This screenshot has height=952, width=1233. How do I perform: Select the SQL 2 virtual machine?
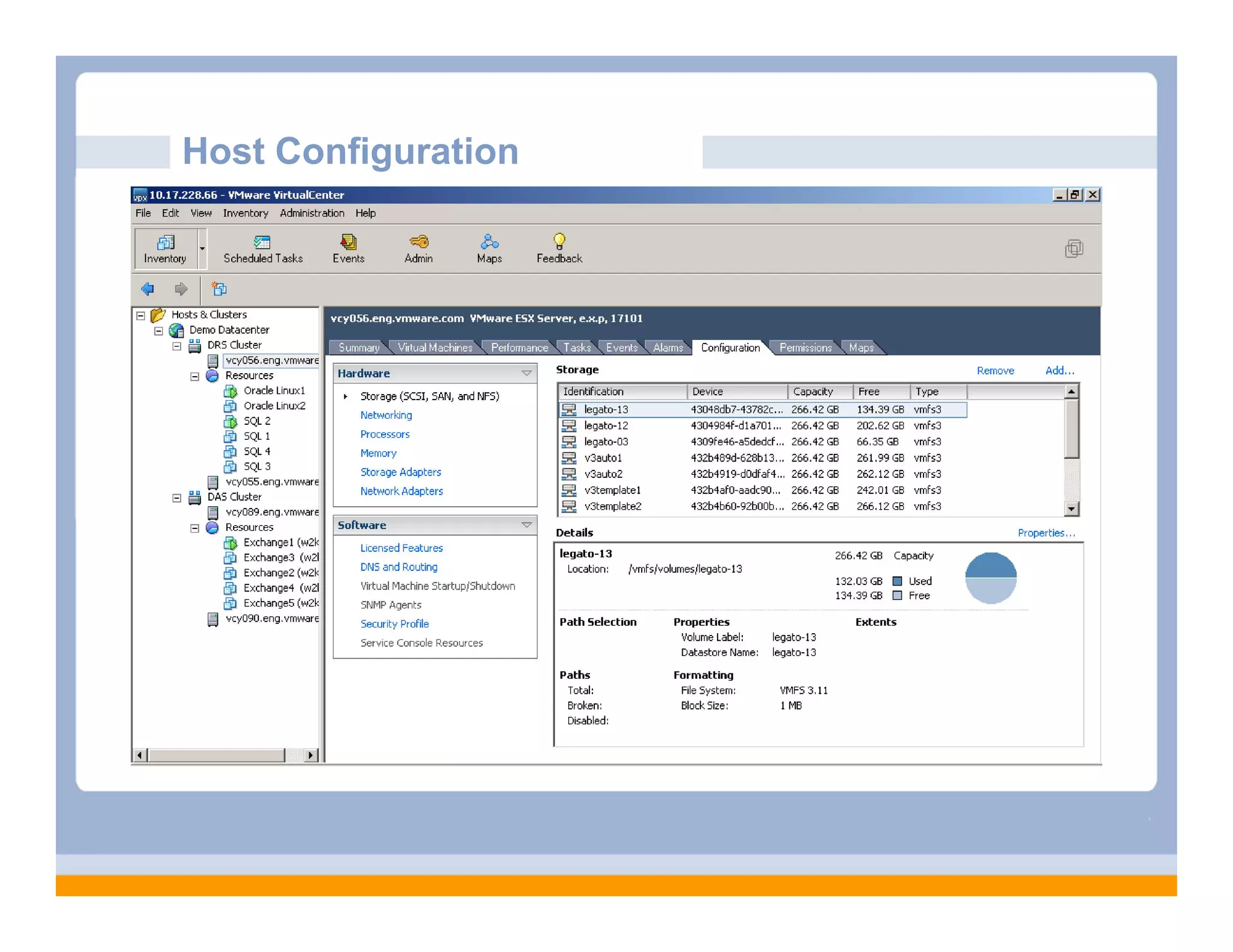(257, 421)
